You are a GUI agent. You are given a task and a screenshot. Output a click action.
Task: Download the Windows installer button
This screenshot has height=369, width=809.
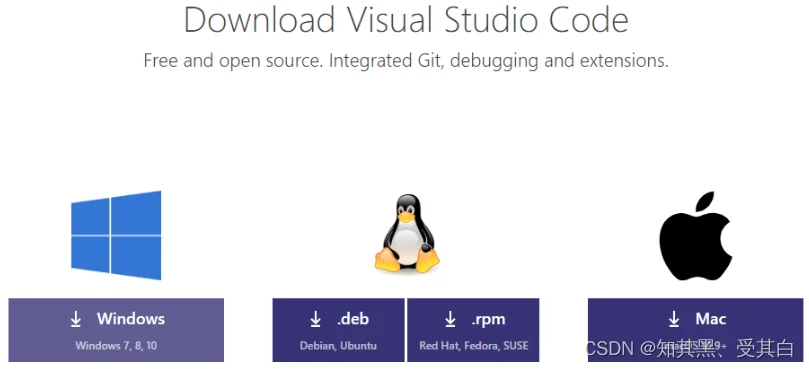(116, 330)
